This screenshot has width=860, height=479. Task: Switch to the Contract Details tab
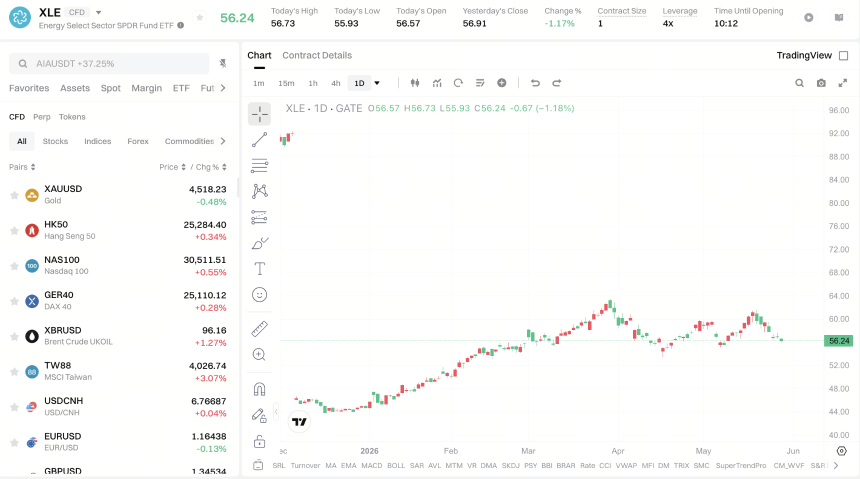tap(317, 55)
